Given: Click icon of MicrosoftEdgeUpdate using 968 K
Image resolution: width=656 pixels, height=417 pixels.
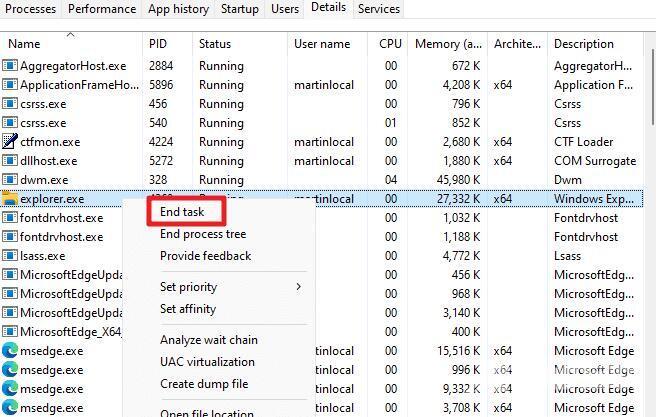Looking at the screenshot, I should 9,294.
